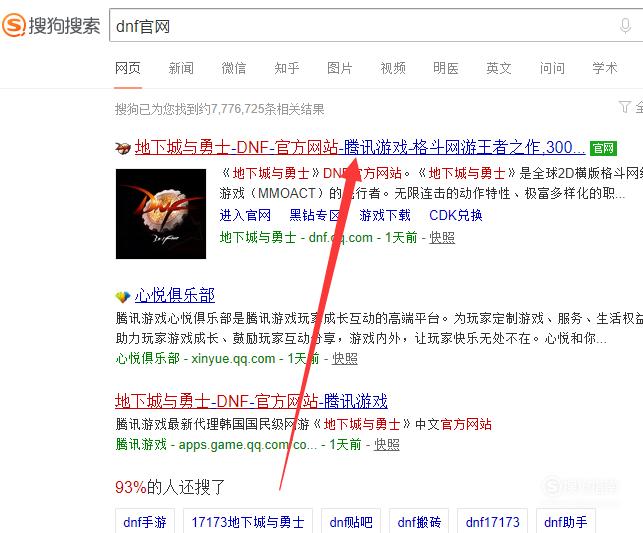The height and width of the screenshot is (533, 643).
Task: Open the 学术 tab
Action: 604,68
